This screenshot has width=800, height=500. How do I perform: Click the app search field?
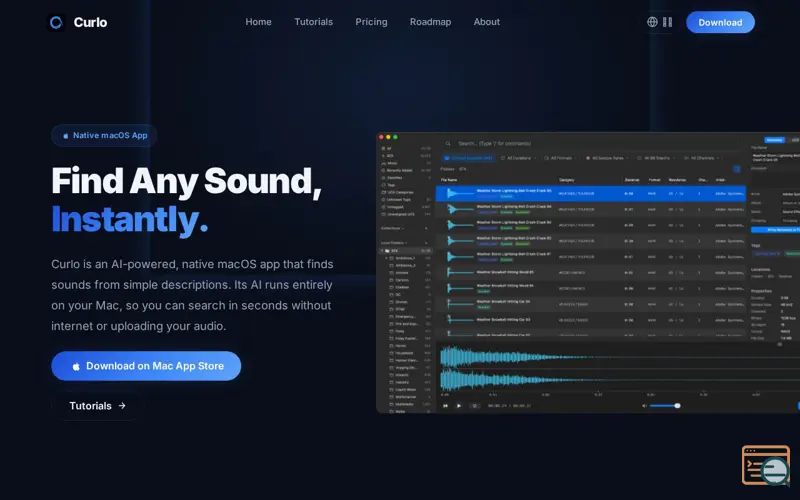(592, 144)
